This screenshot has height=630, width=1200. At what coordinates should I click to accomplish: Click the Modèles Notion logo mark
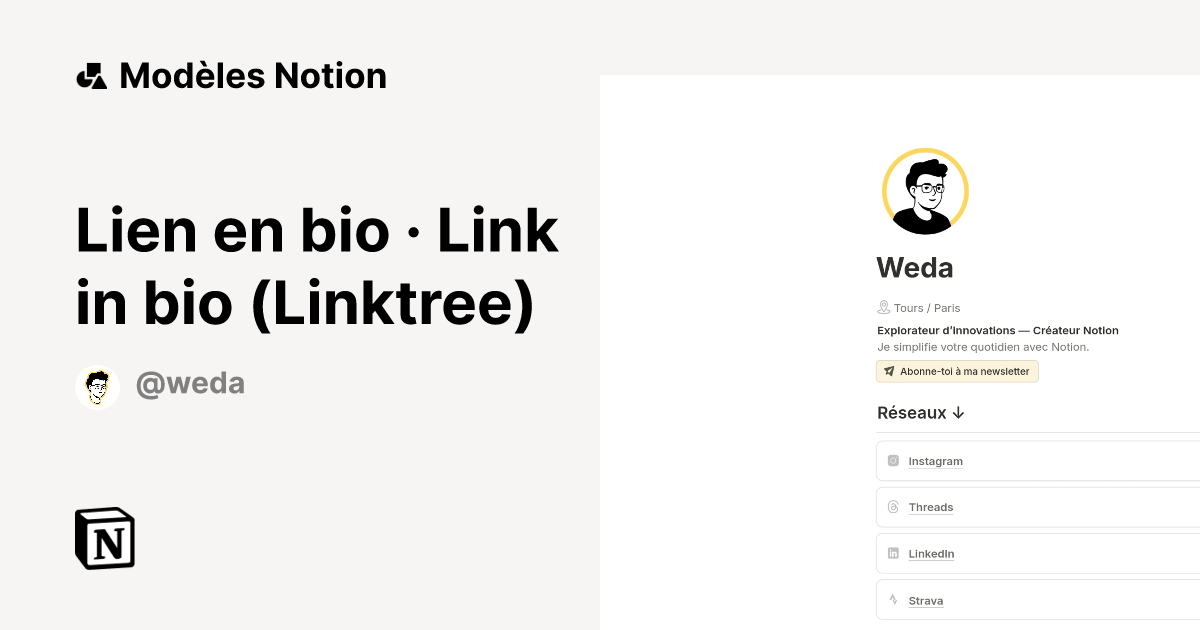click(x=91, y=75)
